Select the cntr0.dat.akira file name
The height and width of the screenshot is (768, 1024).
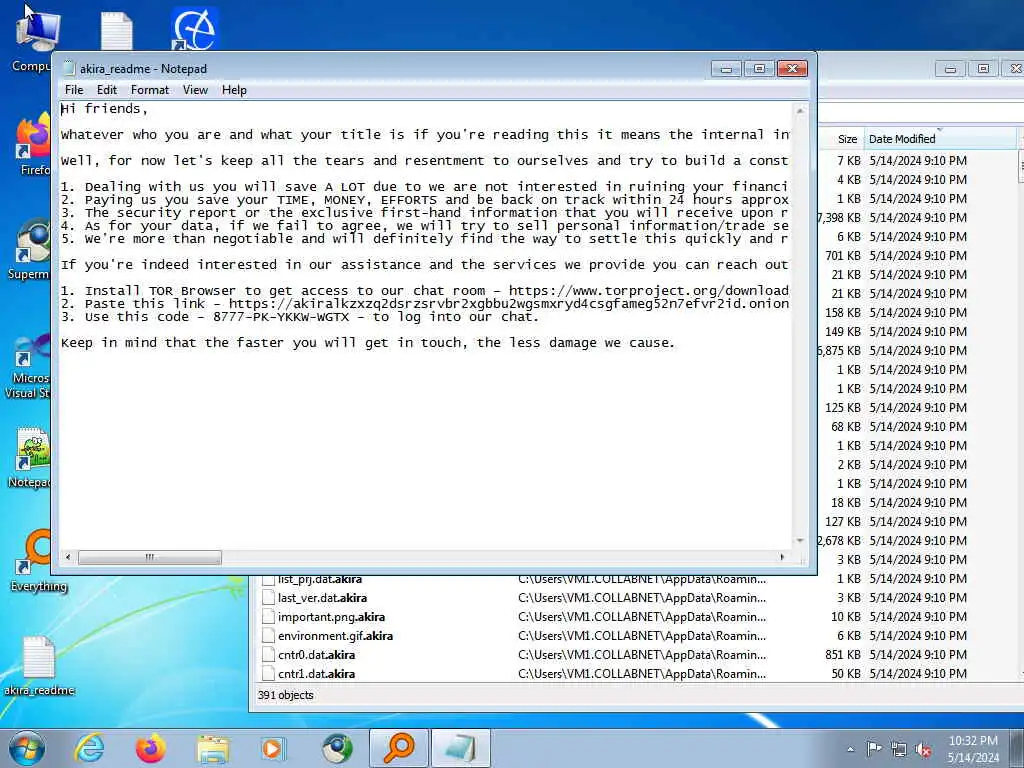pyautogui.click(x=316, y=654)
